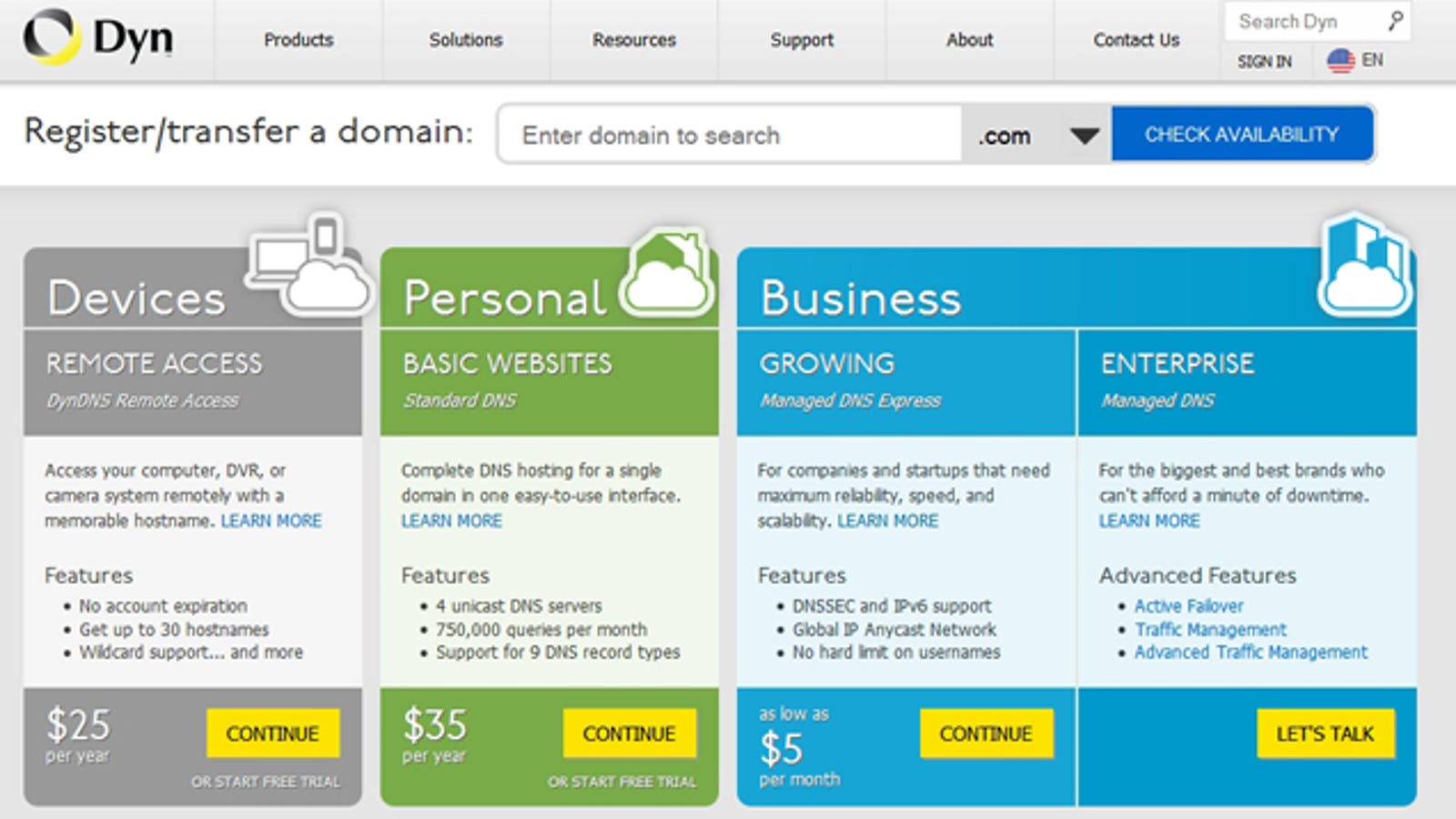
Task: Click the 'DynDNS Remote Access' subtitle
Action: point(143,401)
